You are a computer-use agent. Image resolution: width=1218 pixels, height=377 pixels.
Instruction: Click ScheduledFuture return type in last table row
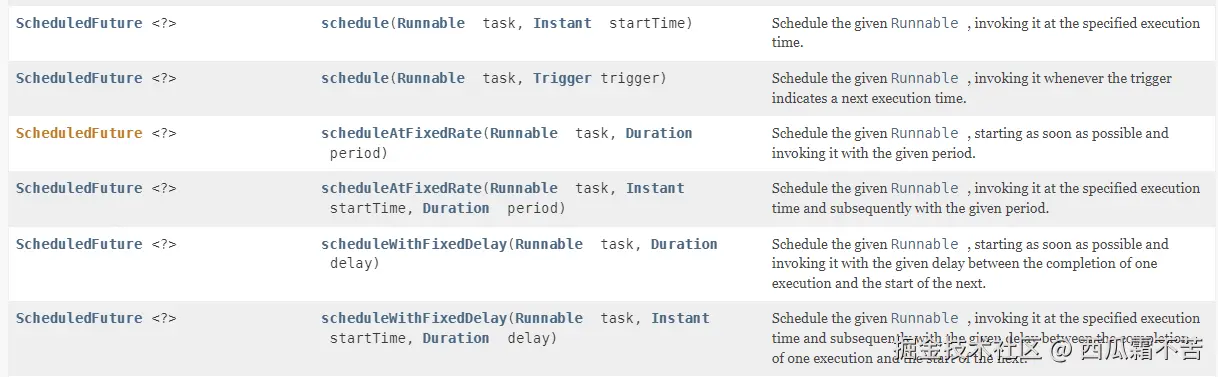79,318
